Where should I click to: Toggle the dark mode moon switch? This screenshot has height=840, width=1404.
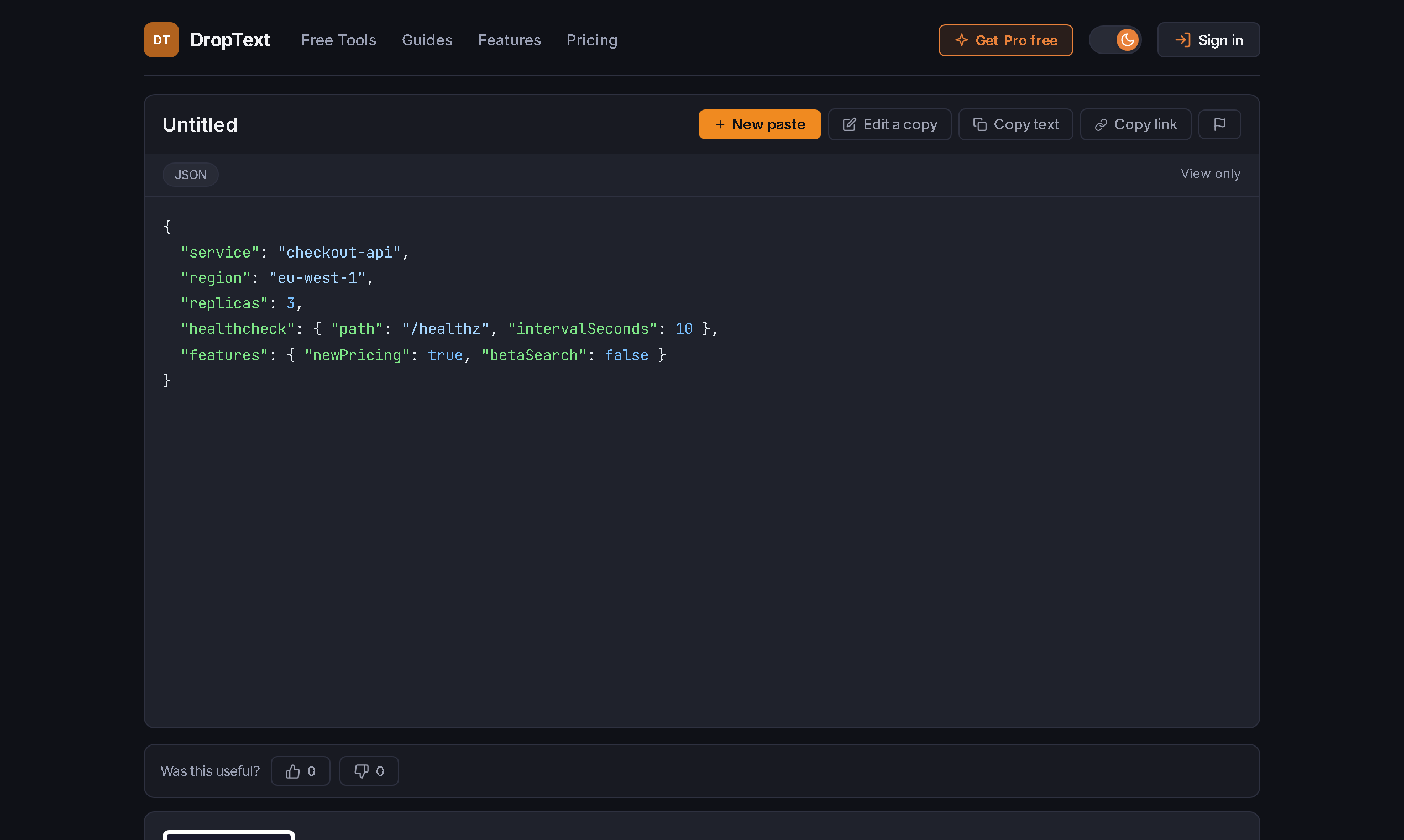click(1115, 40)
